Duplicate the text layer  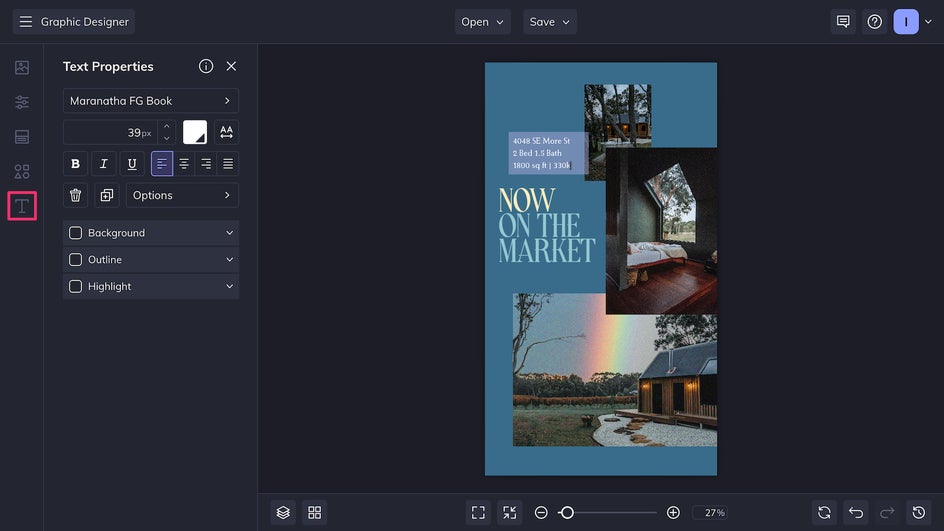(107, 195)
